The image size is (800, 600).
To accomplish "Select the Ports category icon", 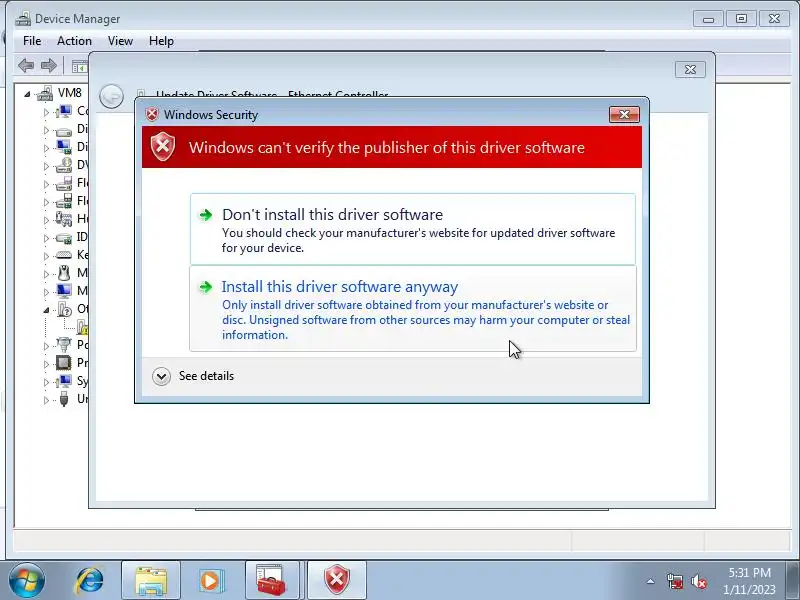I will 64,345.
